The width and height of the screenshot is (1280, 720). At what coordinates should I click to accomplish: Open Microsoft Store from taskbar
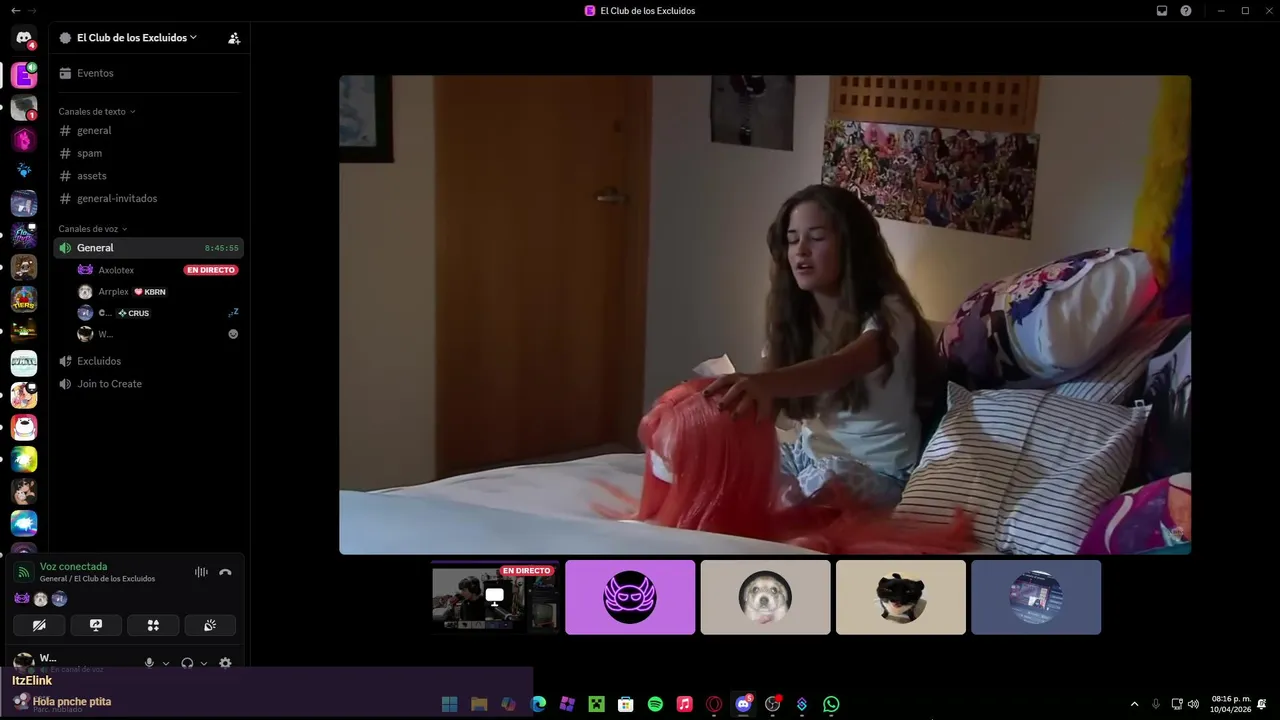[x=626, y=704]
